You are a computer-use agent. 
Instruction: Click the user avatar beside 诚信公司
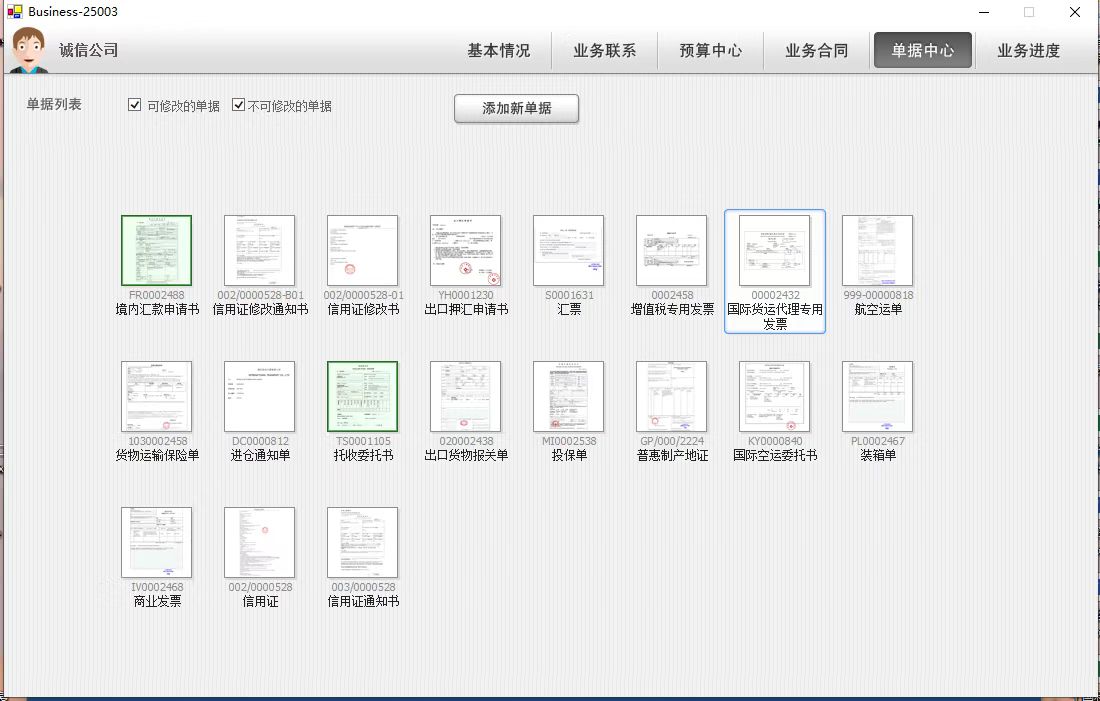pos(30,50)
